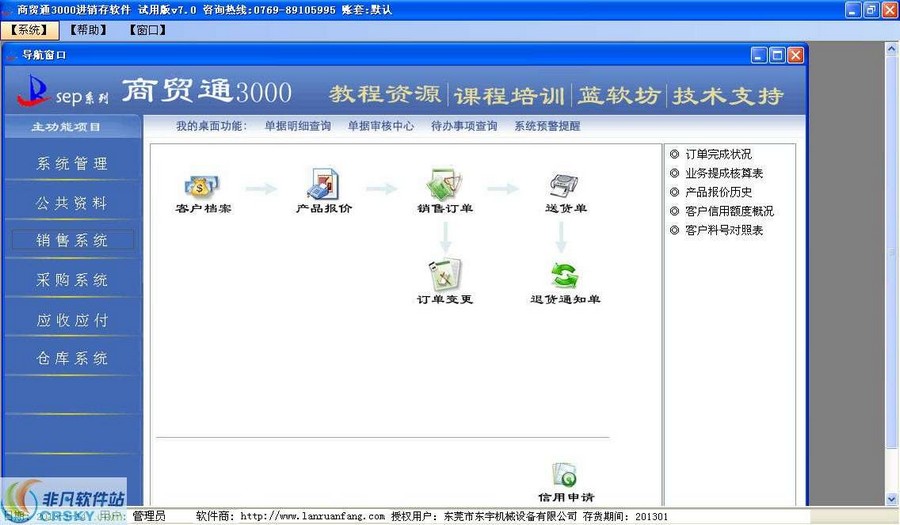Image resolution: width=900 pixels, height=525 pixels.
Task: Open the 技术支持 banner link
Action: (x=728, y=95)
